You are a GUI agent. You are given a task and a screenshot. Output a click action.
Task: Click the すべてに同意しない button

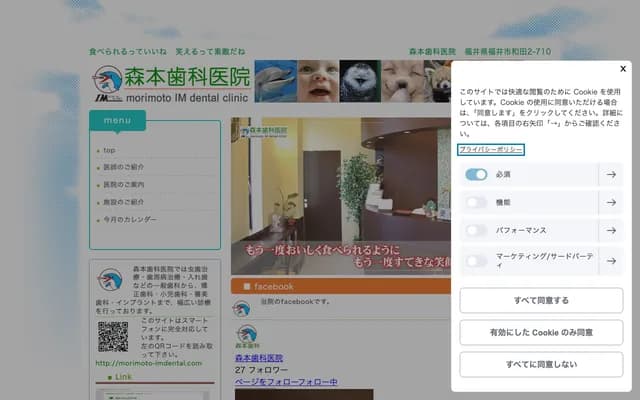pos(541,364)
